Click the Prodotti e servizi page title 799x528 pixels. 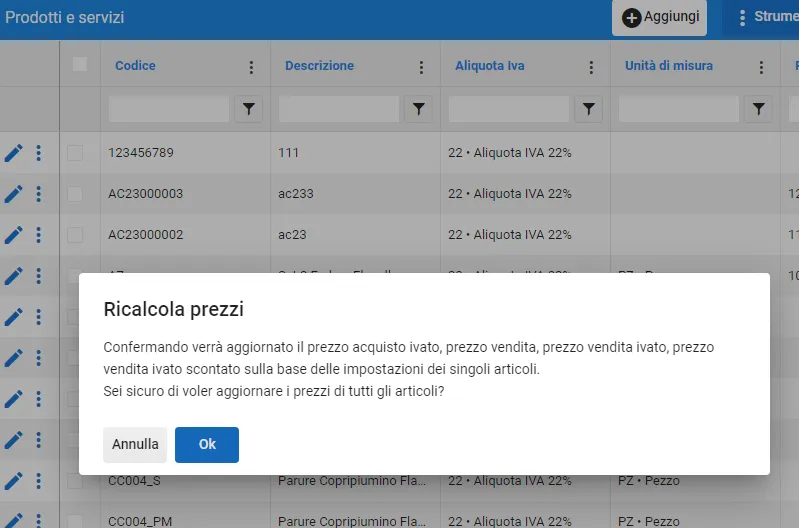click(x=65, y=17)
